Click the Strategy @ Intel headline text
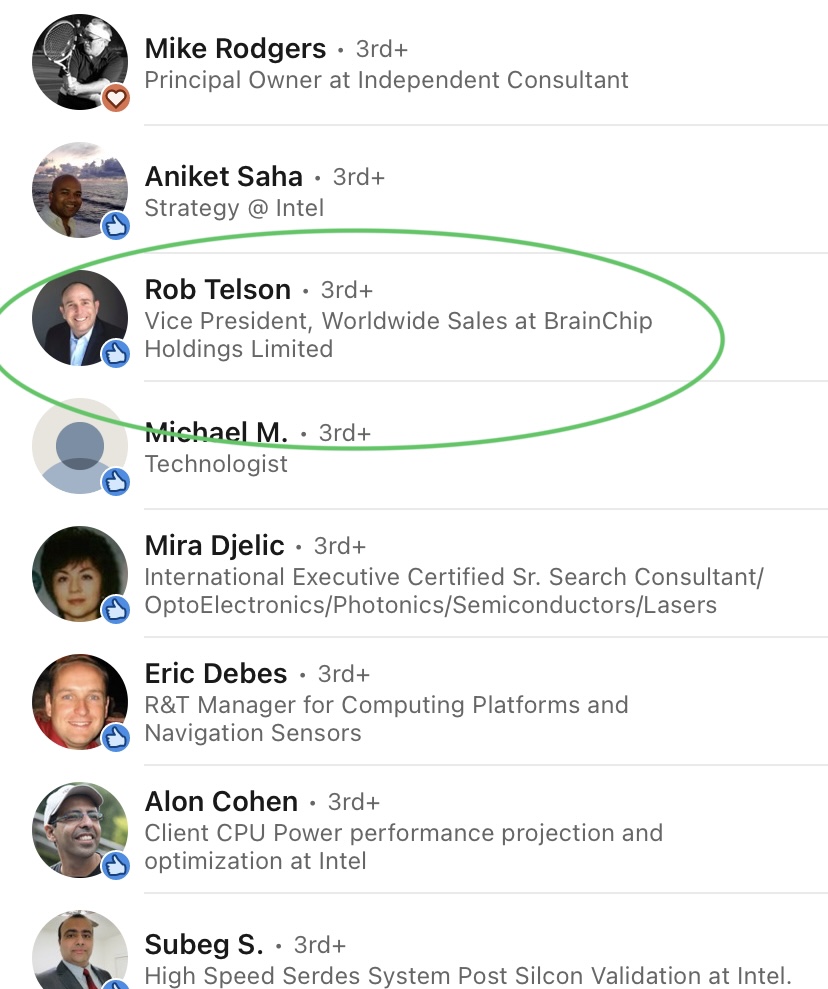This screenshot has height=989, width=828. pyautogui.click(x=234, y=208)
